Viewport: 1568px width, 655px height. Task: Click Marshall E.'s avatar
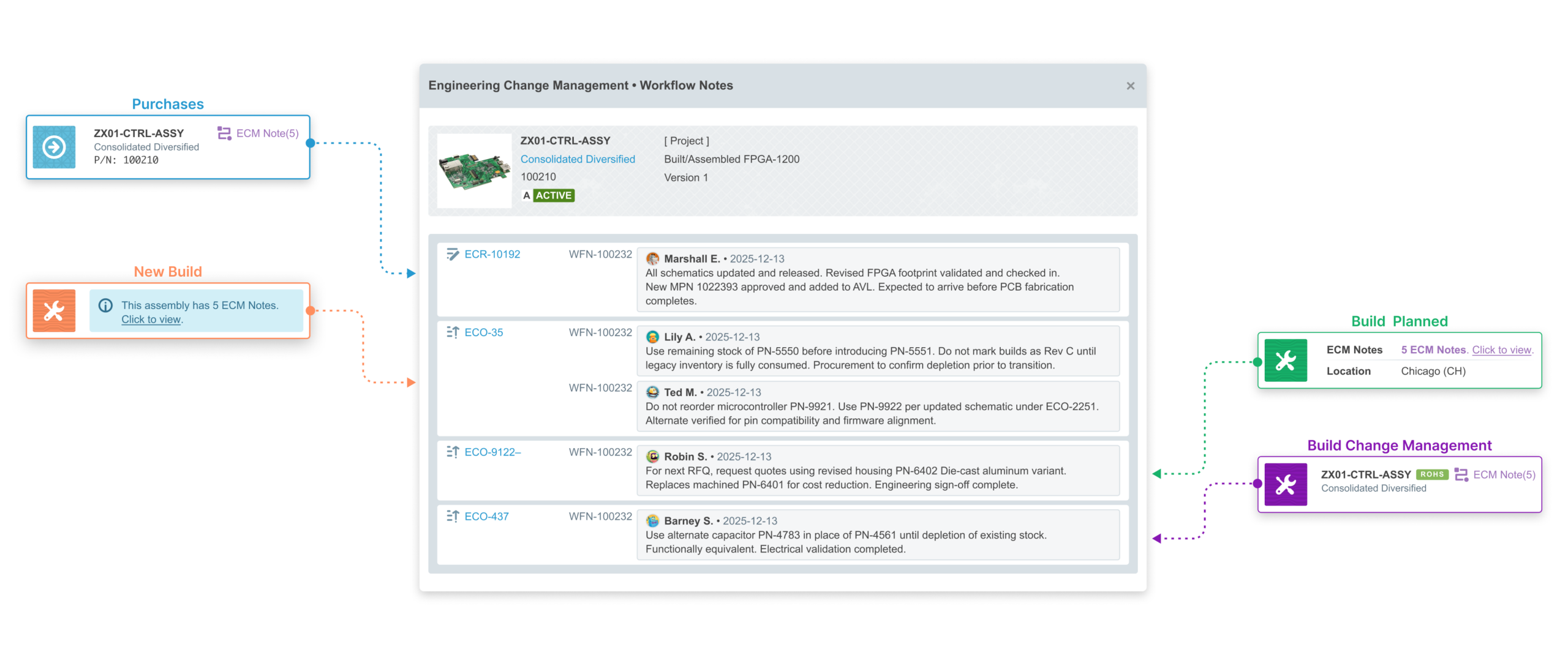tap(652, 259)
